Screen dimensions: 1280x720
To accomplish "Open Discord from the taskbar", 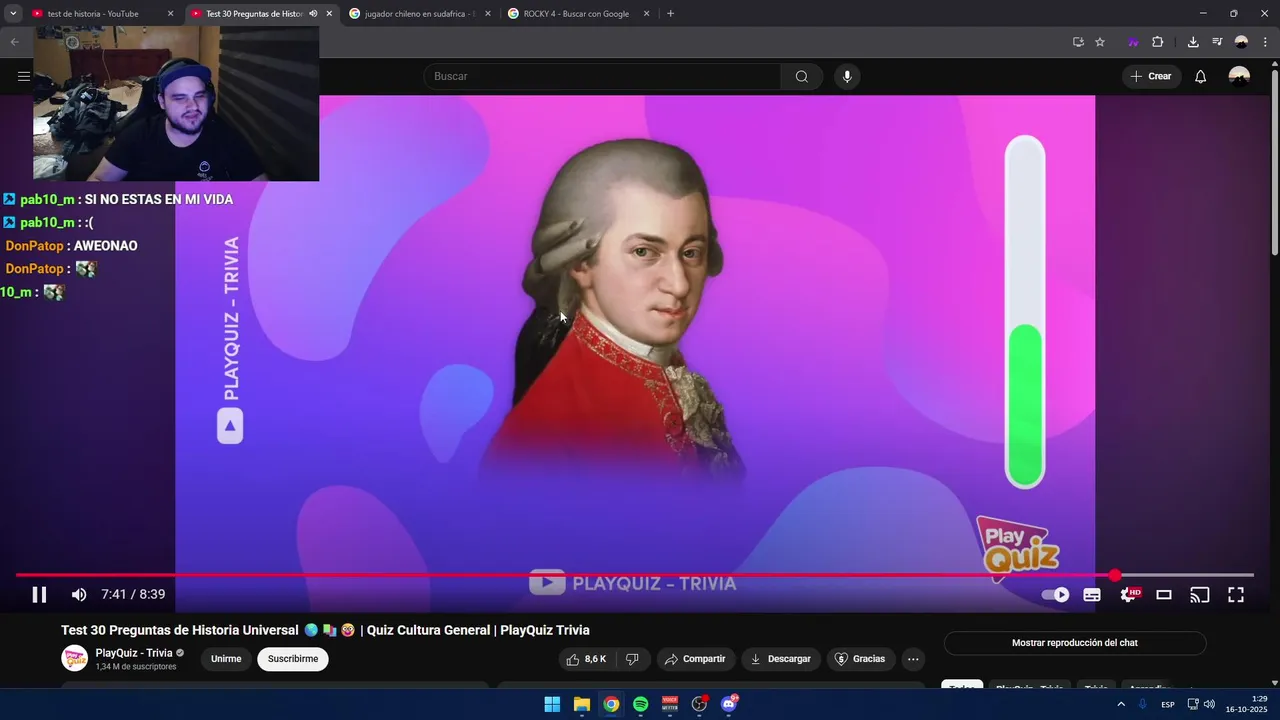I will point(729,704).
